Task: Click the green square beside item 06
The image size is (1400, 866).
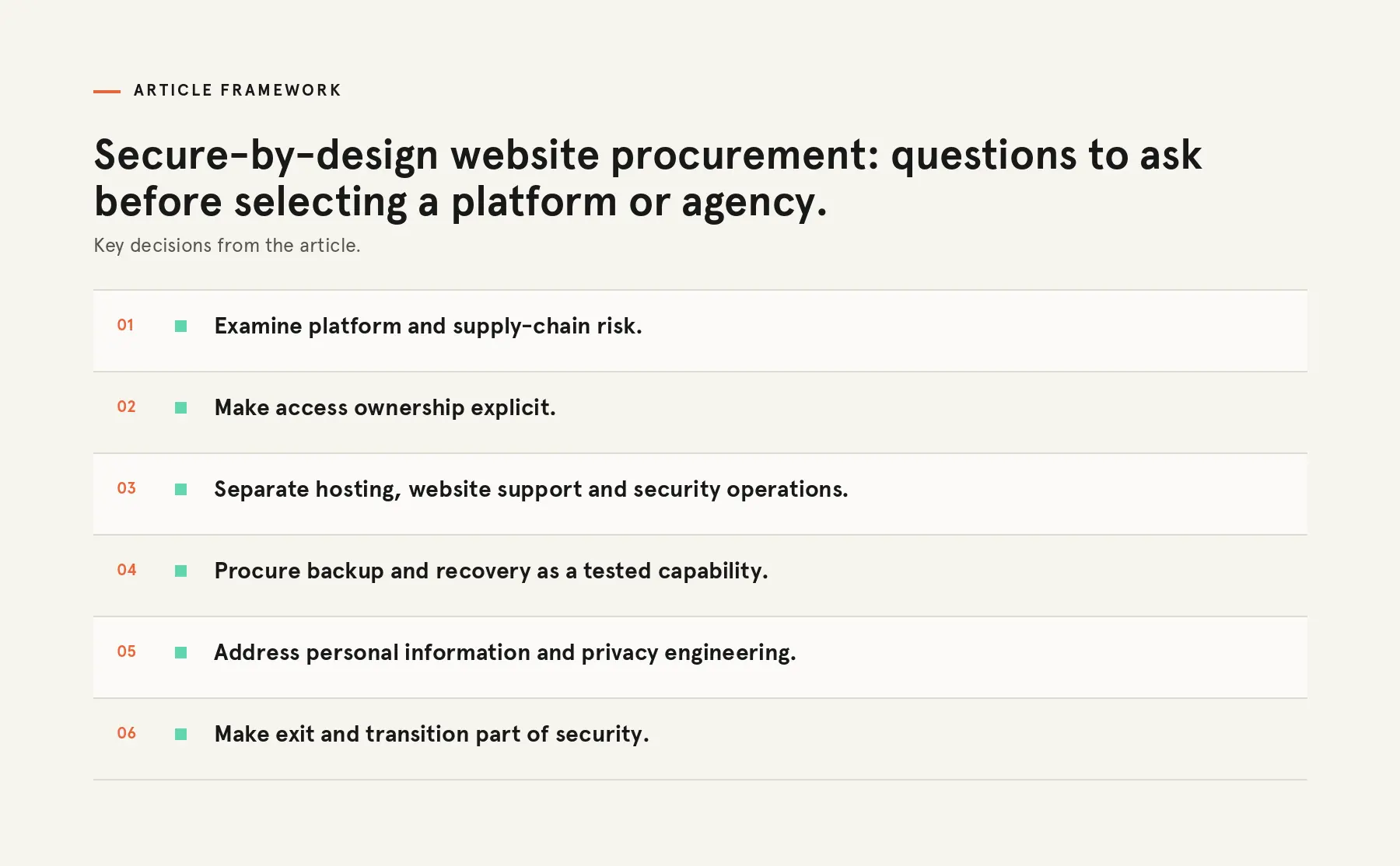Action: click(181, 735)
